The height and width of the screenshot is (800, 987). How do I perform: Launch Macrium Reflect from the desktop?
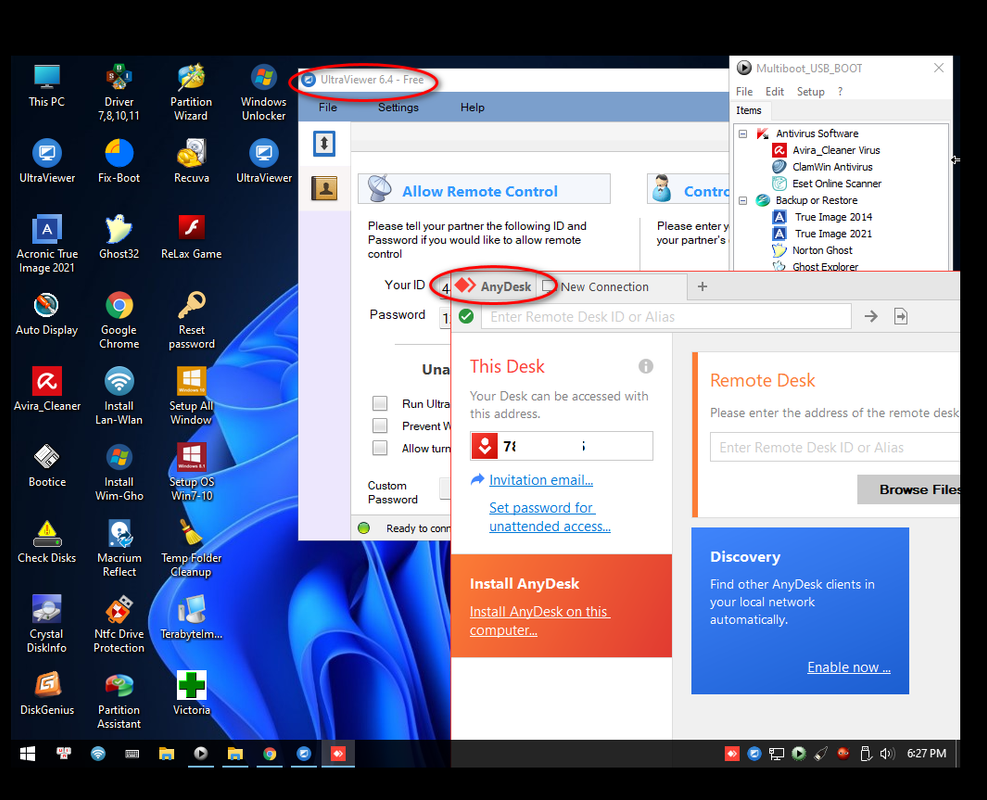coord(119,548)
